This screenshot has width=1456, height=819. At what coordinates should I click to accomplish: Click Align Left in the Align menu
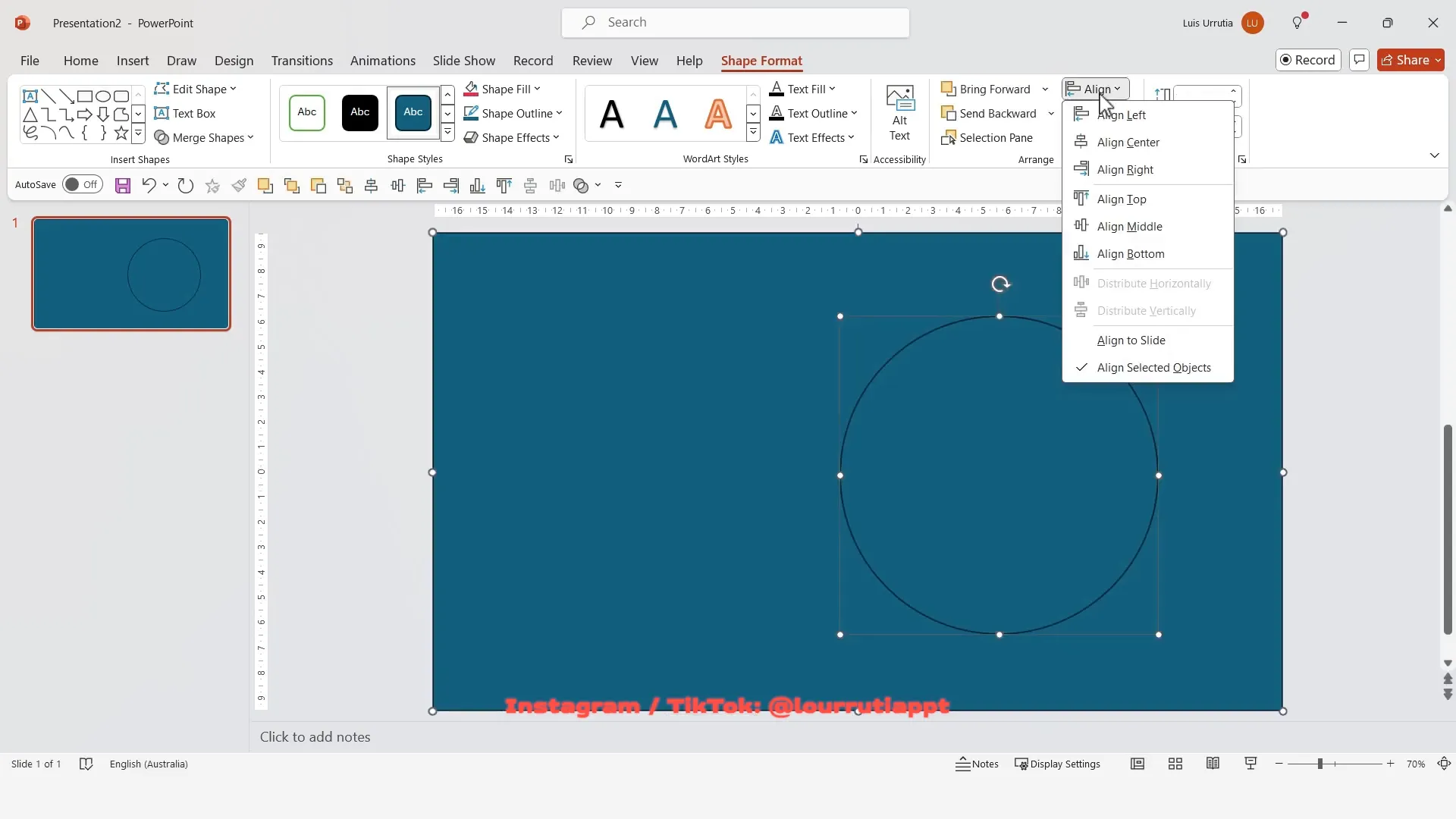(x=1148, y=115)
